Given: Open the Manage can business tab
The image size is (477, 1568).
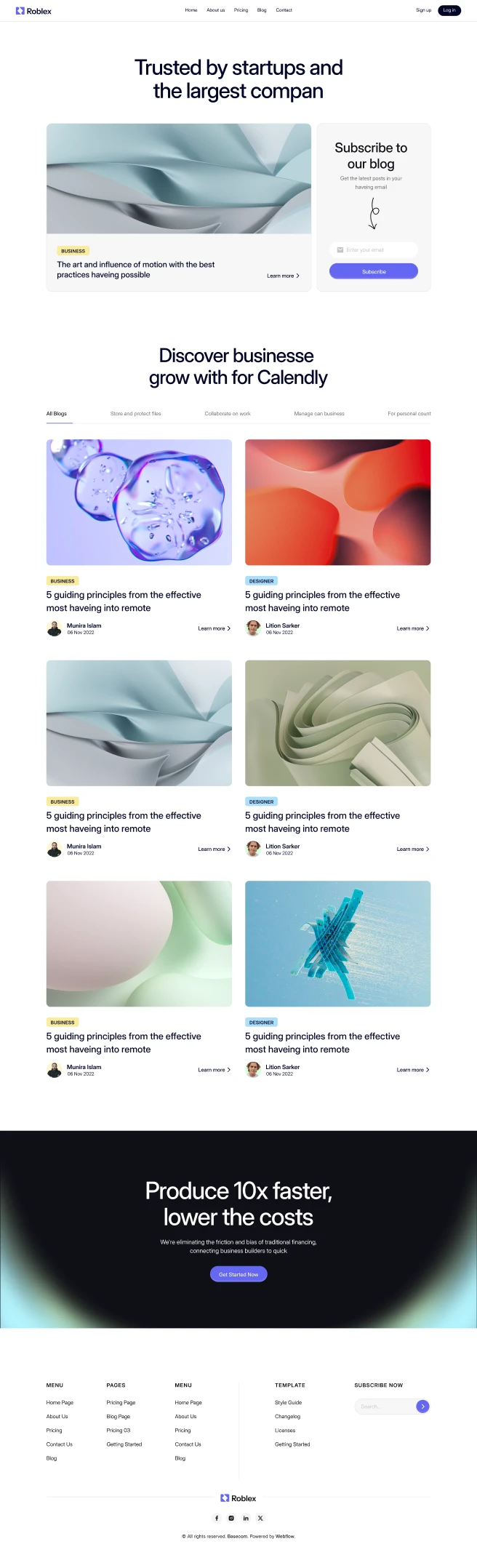Looking at the screenshot, I should point(319,413).
